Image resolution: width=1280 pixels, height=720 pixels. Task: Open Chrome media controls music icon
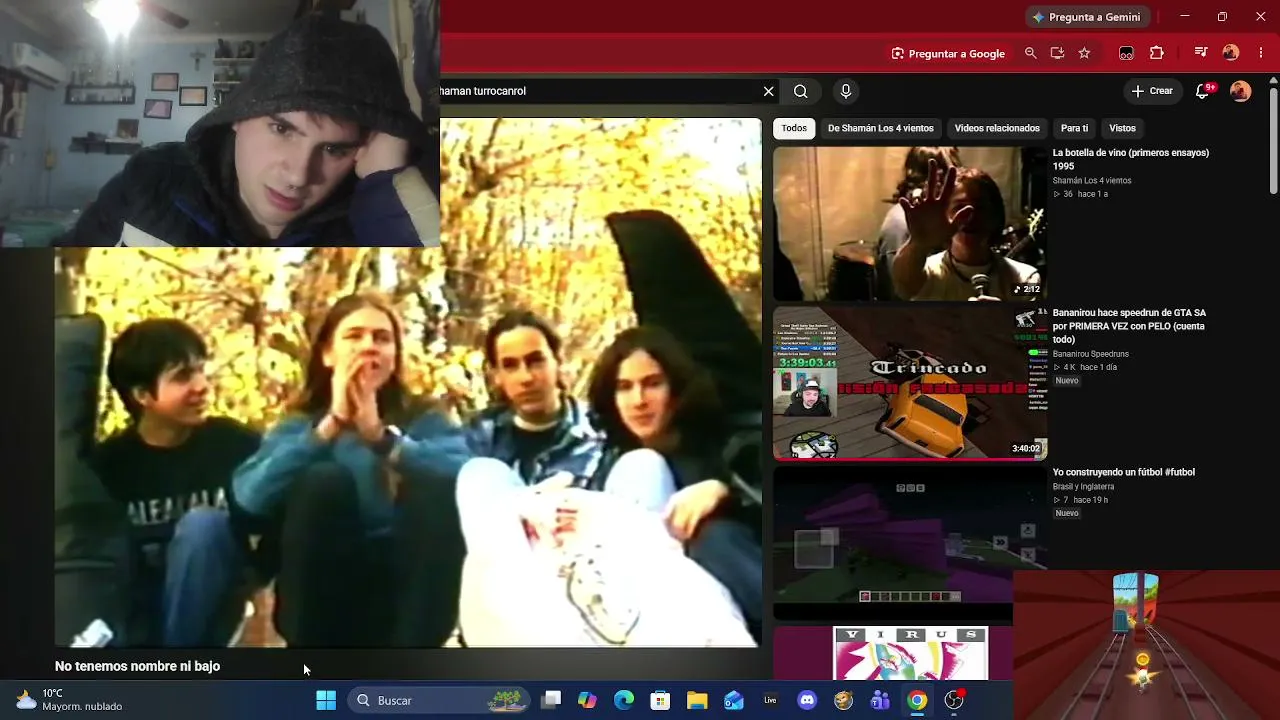click(1201, 53)
